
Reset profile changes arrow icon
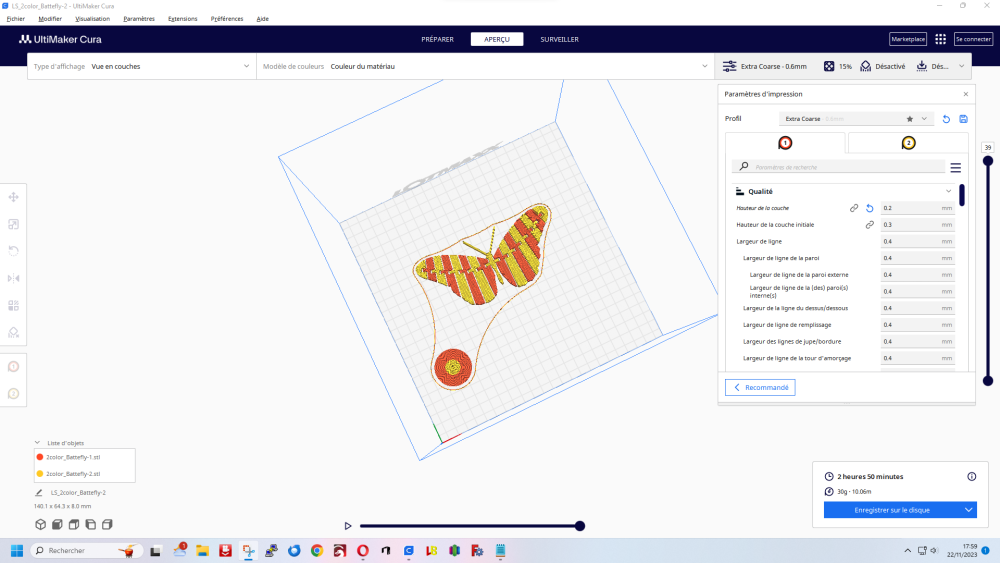[946, 119]
